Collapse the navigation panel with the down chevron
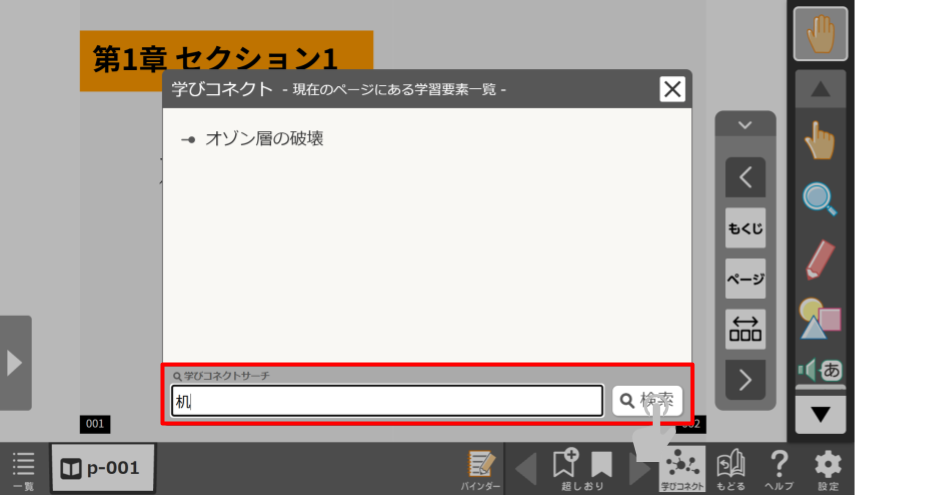 (x=745, y=125)
